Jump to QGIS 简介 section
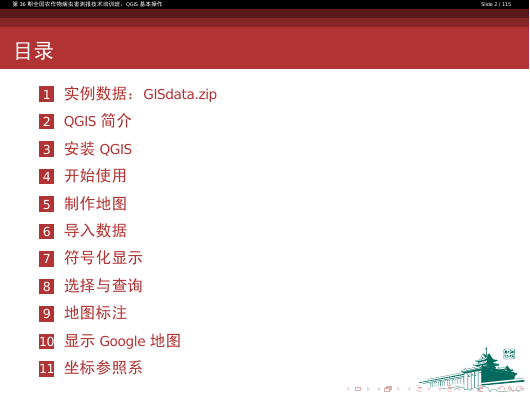Screen dimensions: 530x397 (97, 121)
